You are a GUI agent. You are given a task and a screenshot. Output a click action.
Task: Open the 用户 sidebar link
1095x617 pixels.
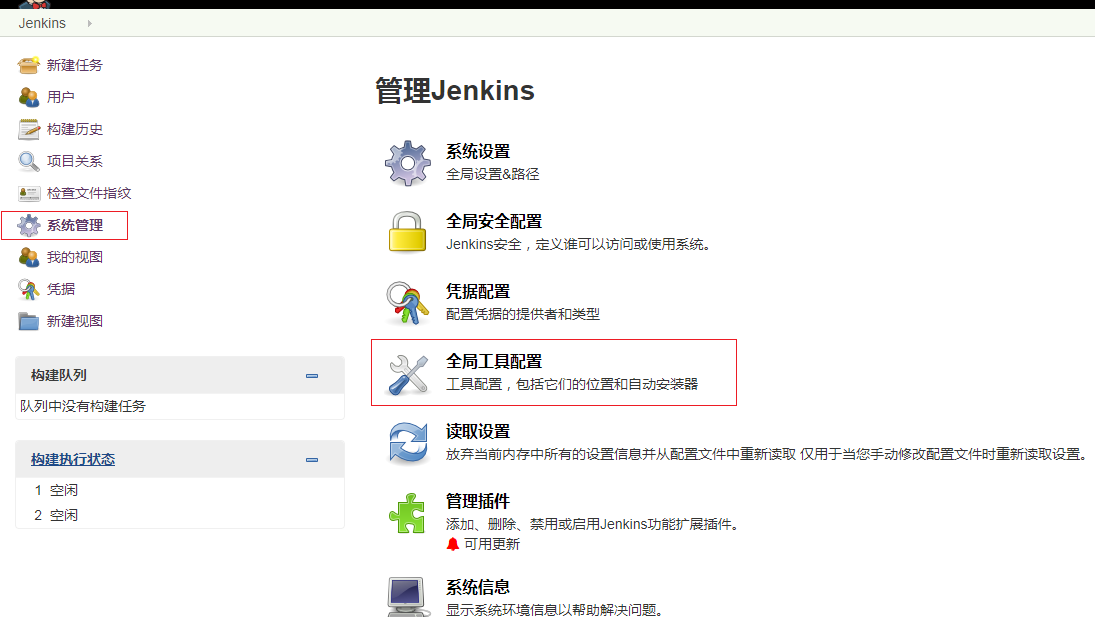click(61, 97)
